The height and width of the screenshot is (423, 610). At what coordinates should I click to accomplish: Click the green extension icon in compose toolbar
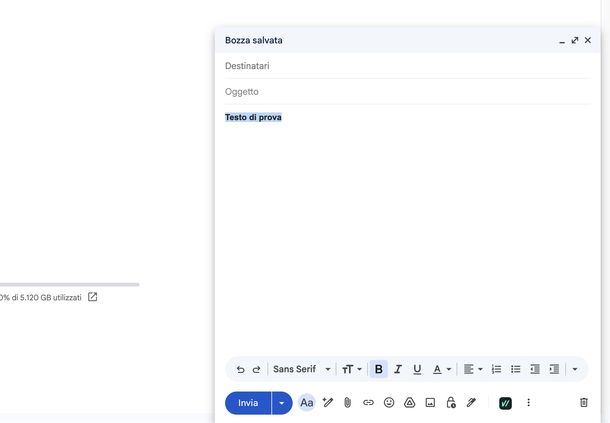[505, 403]
